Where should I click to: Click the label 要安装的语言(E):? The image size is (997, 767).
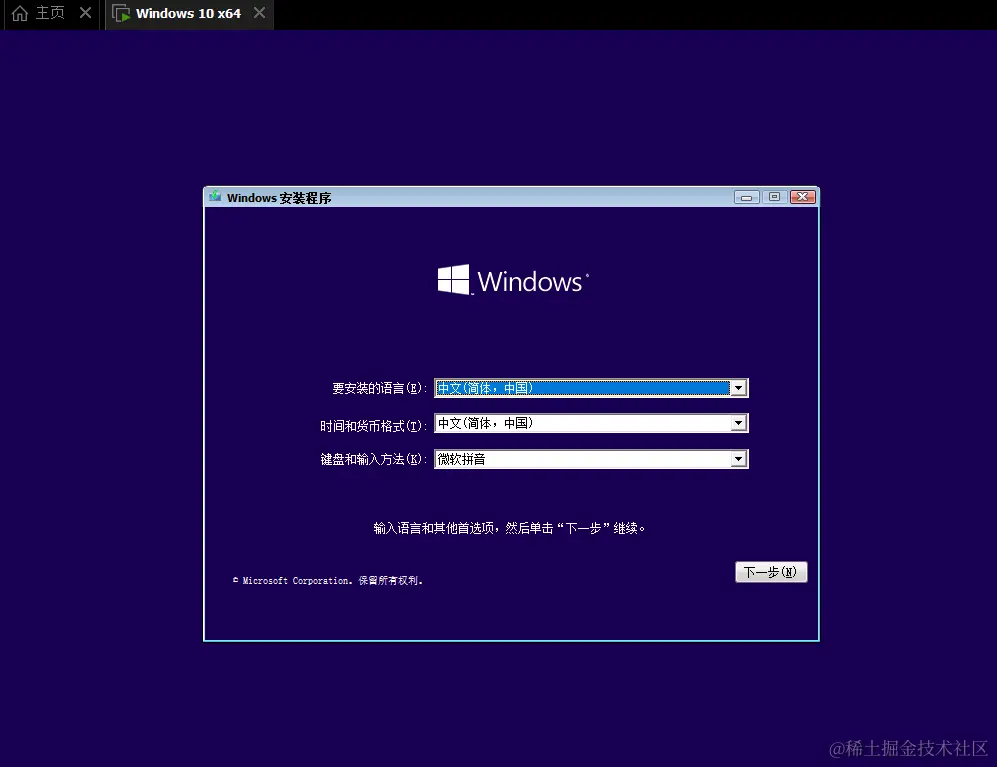click(x=380, y=388)
